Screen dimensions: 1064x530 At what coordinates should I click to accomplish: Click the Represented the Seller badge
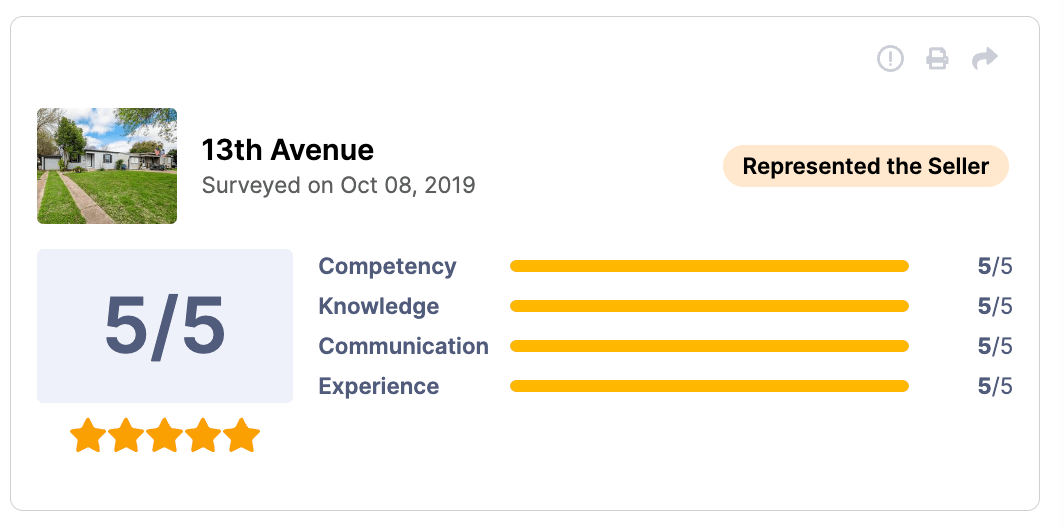click(866, 167)
